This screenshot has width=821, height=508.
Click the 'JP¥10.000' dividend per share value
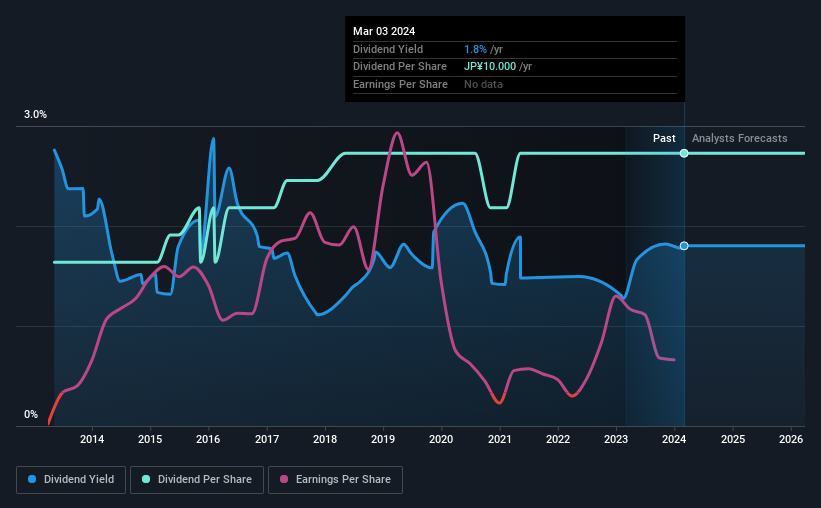click(490, 67)
